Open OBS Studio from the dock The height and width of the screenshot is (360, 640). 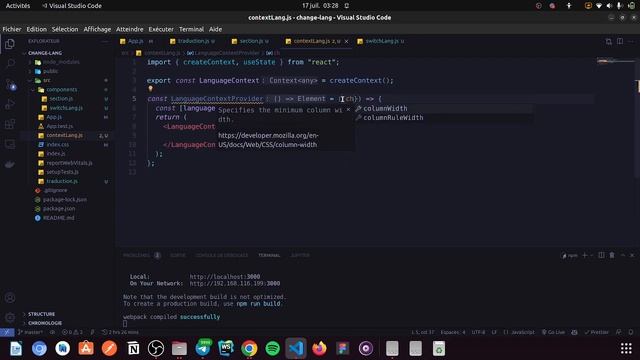tap(156, 348)
